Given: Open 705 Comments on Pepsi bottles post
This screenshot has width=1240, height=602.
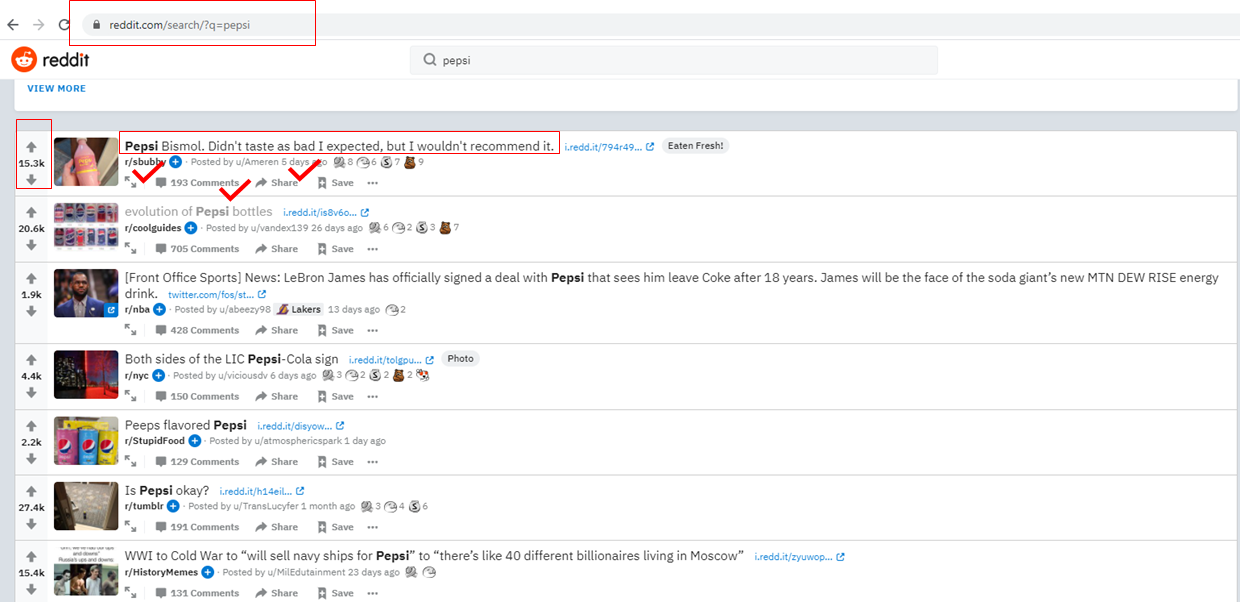Looking at the screenshot, I should [197, 249].
